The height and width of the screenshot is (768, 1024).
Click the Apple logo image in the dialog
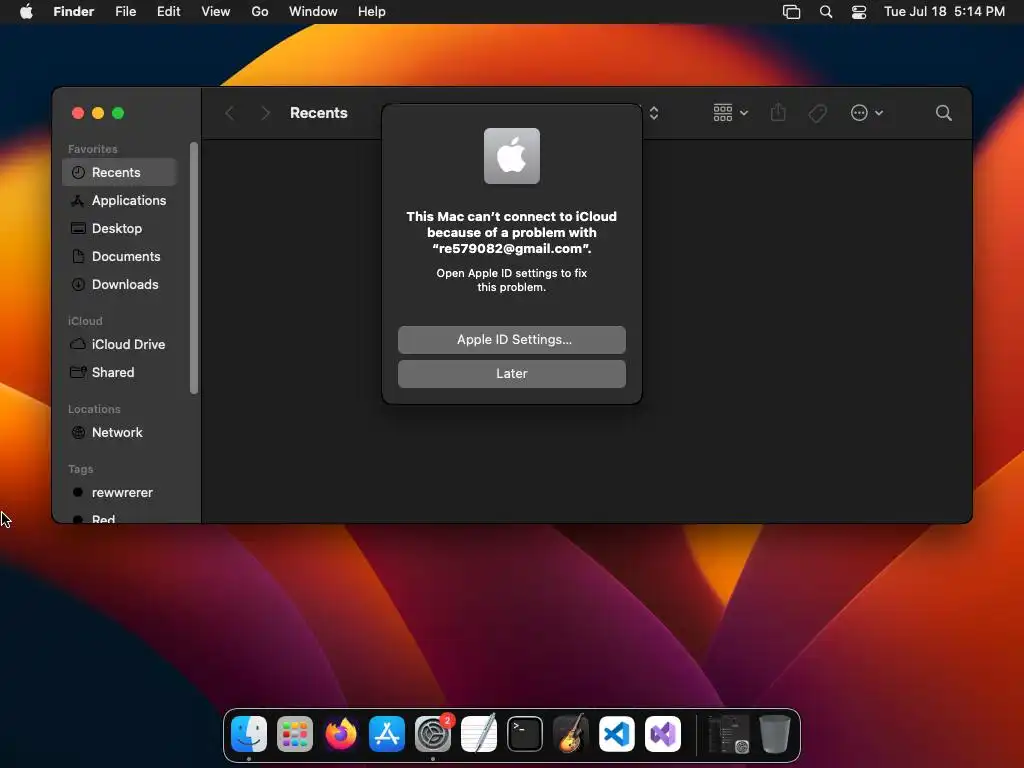[511, 156]
